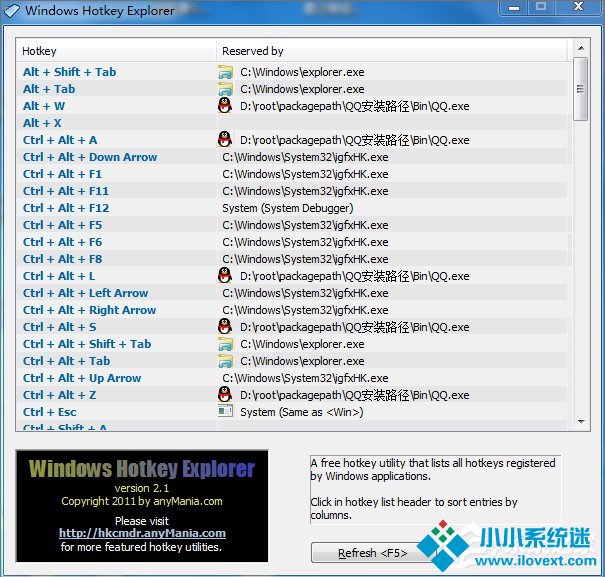Click the scroll up arrow of hotkey list
Screen dimensions: 605x577
tap(581, 48)
